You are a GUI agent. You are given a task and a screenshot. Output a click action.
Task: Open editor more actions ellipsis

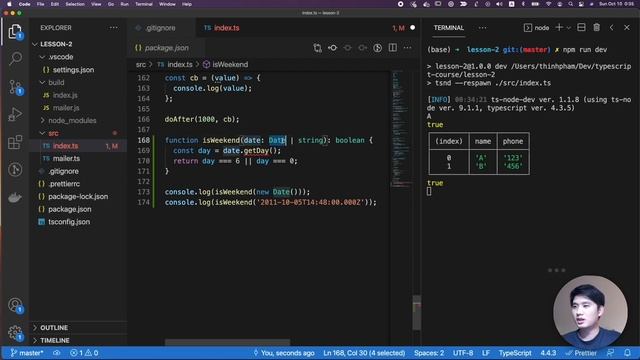(407, 48)
